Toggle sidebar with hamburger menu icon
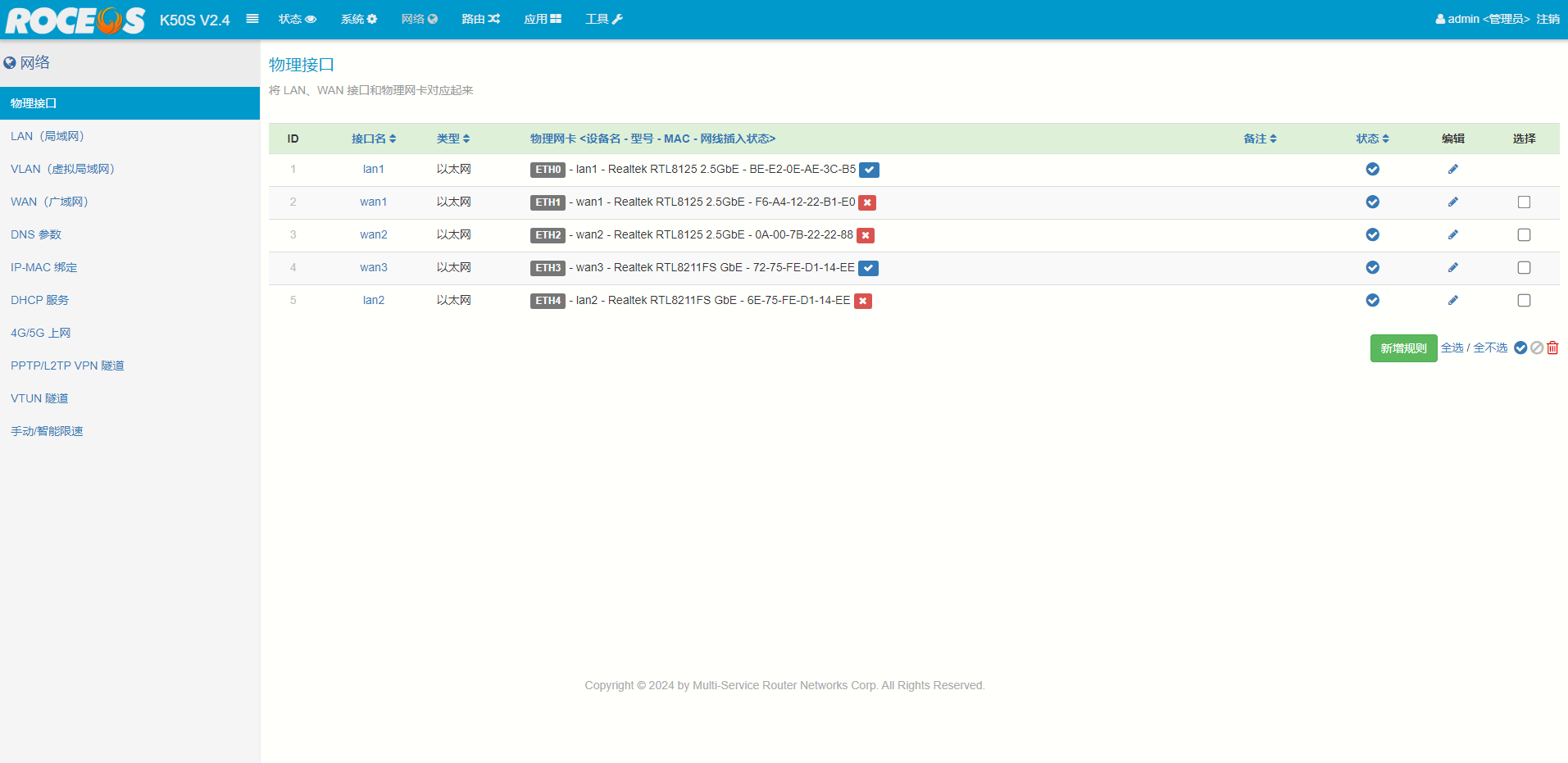1568x763 pixels. [x=252, y=19]
